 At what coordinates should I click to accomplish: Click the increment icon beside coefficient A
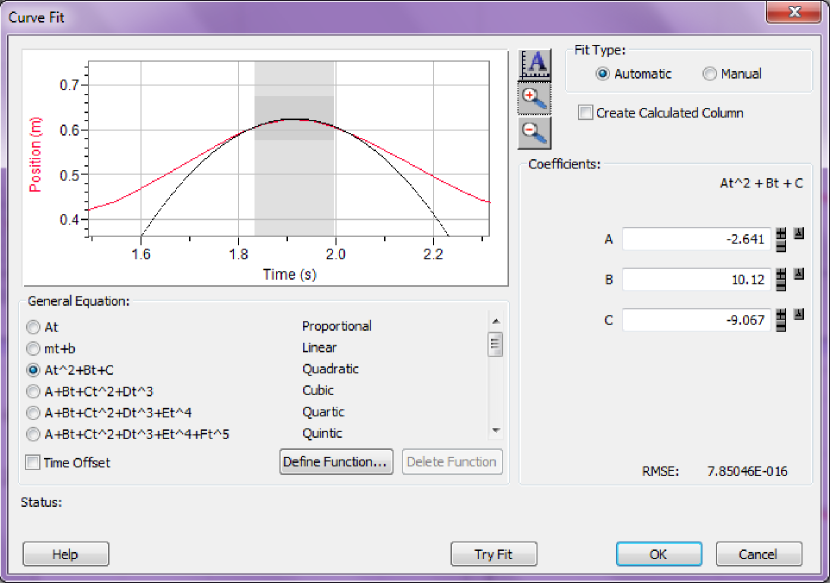[x=799, y=233]
